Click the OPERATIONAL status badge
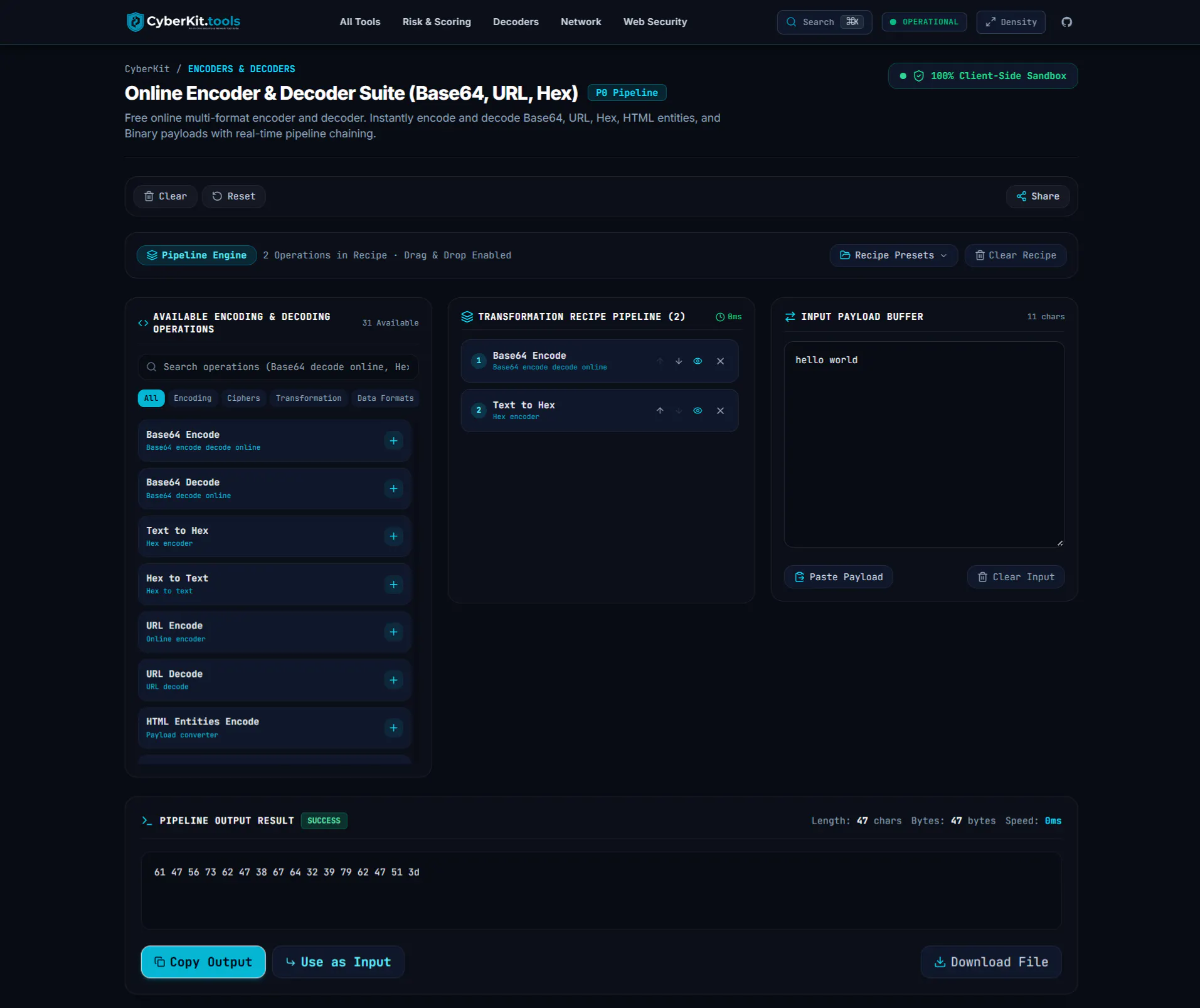 pos(924,22)
